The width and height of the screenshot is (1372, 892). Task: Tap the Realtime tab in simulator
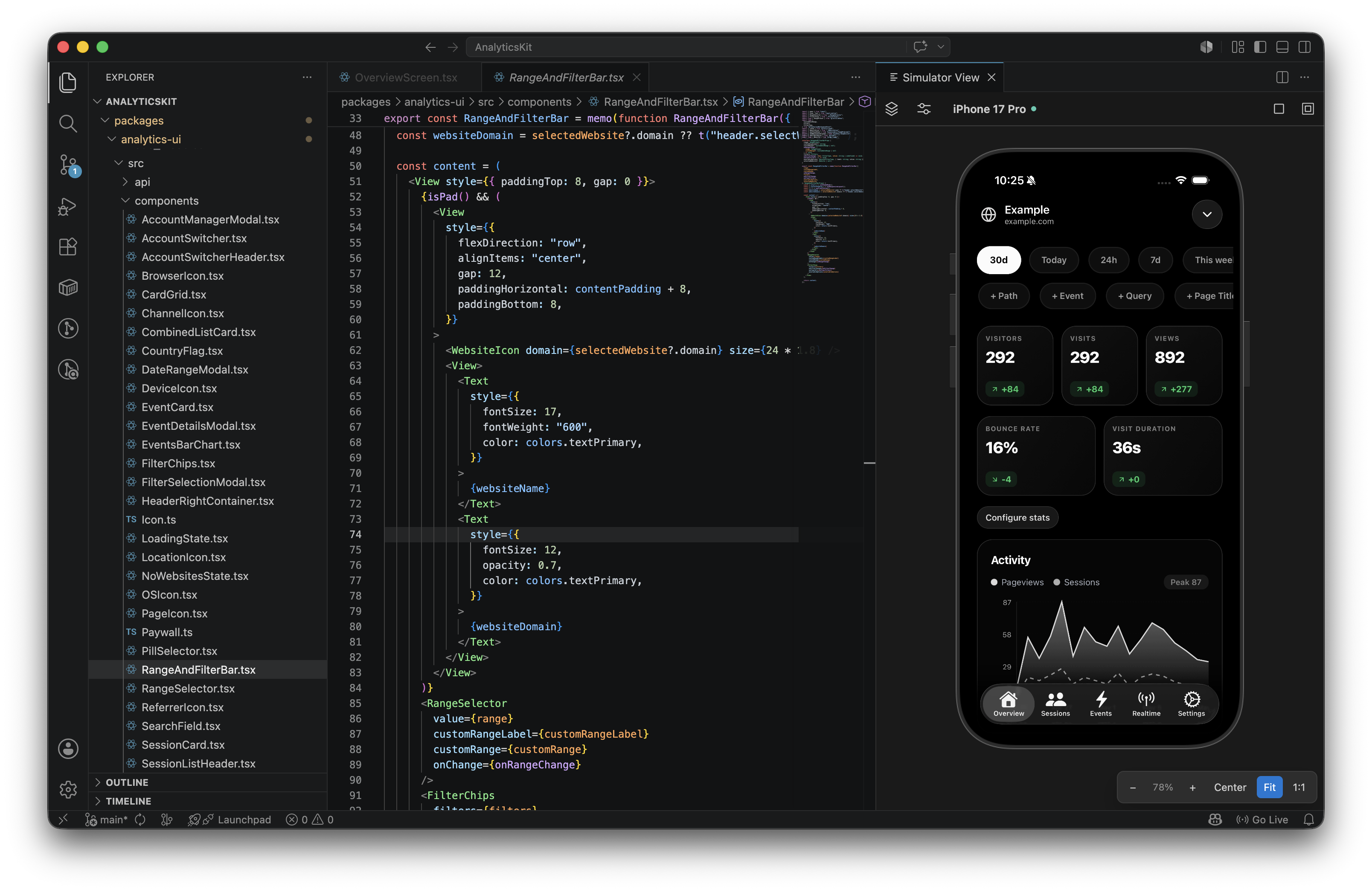(1146, 704)
